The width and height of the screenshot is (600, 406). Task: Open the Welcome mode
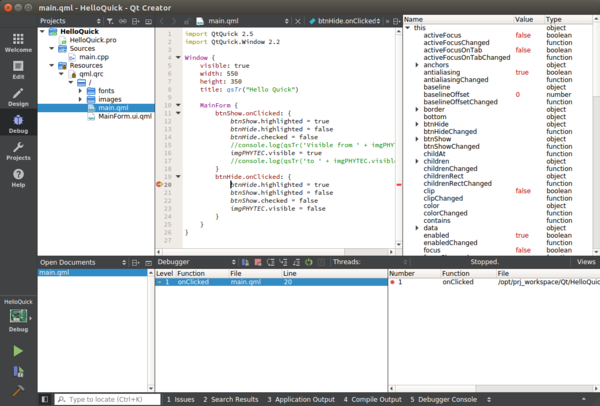pyautogui.click(x=18, y=42)
